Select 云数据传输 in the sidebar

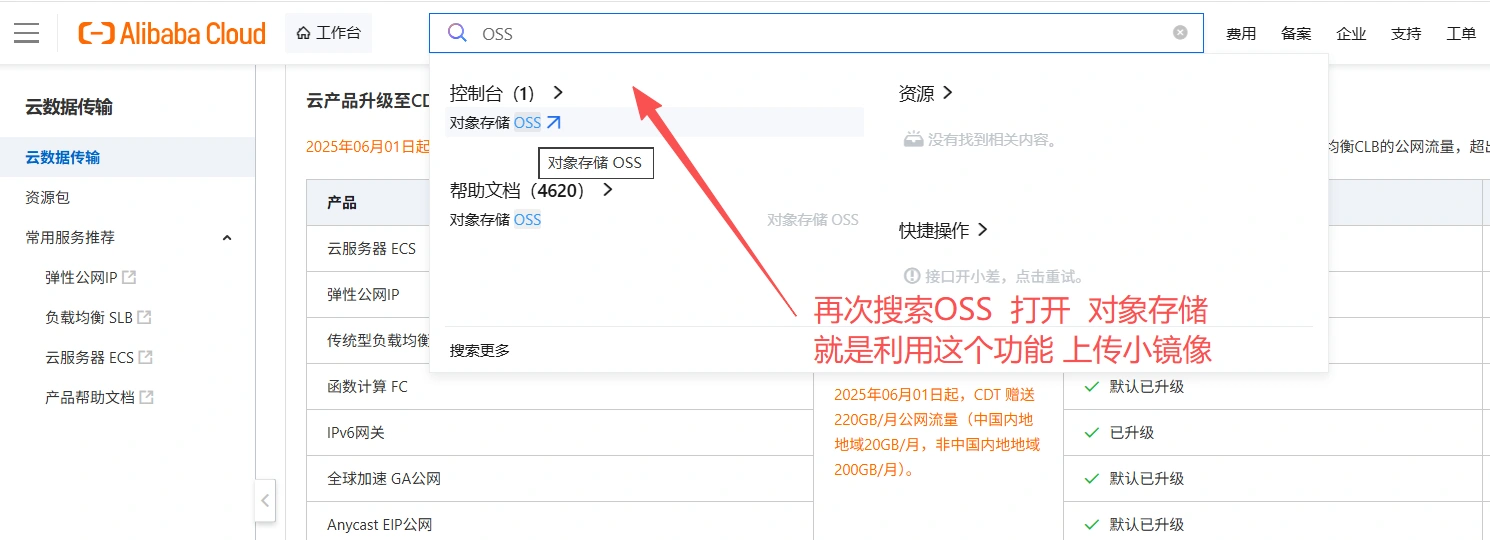pyautogui.click(x=128, y=157)
